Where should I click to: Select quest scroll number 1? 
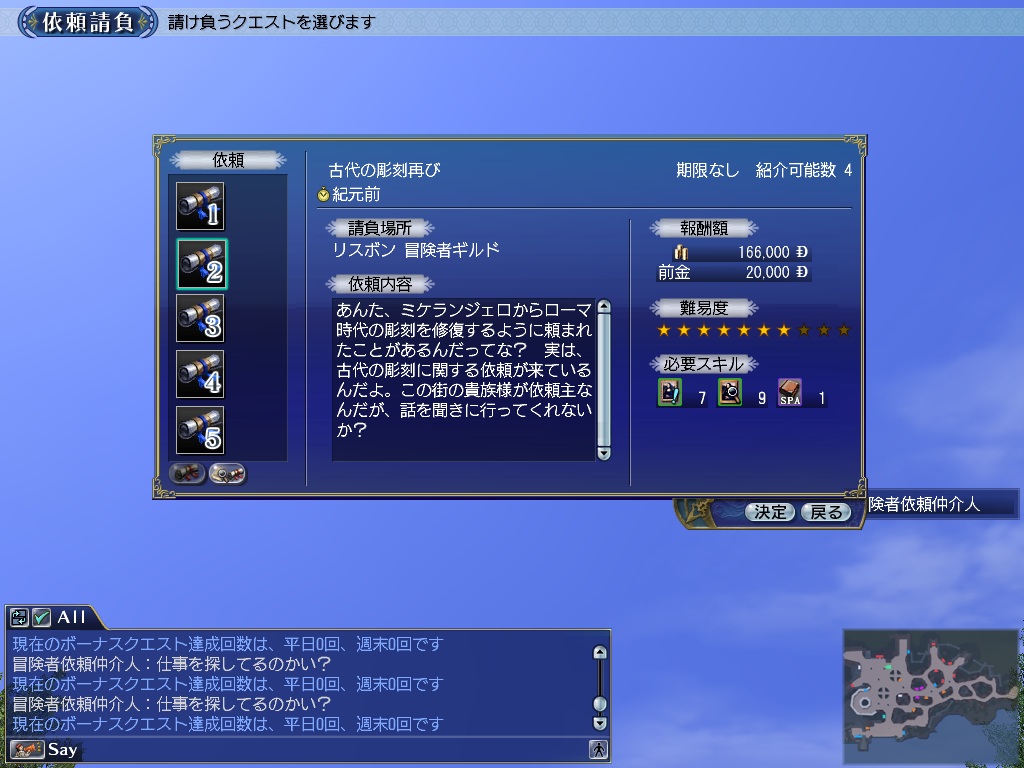200,207
